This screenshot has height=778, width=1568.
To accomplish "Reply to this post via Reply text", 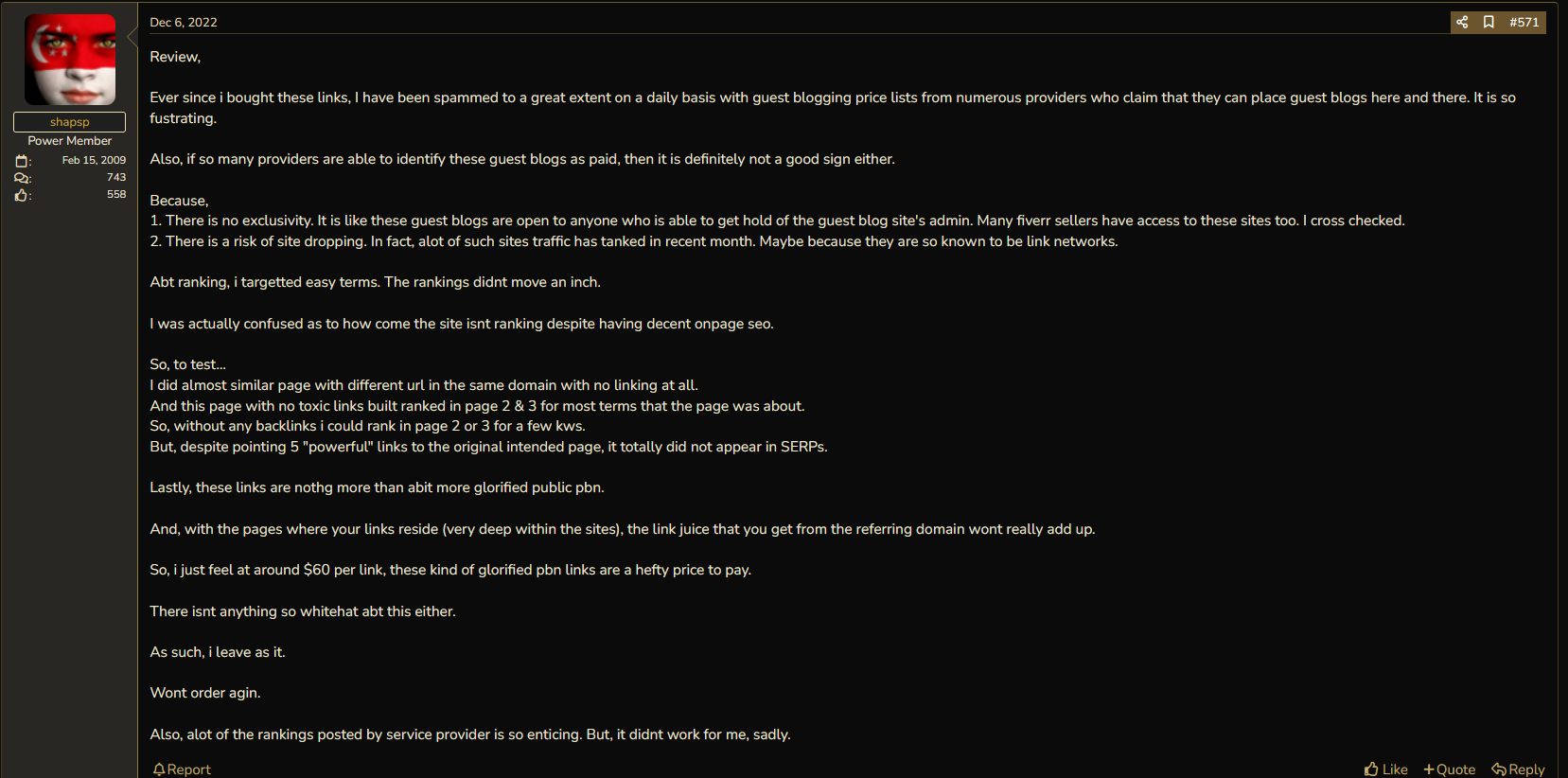I will (x=1526, y=769).
